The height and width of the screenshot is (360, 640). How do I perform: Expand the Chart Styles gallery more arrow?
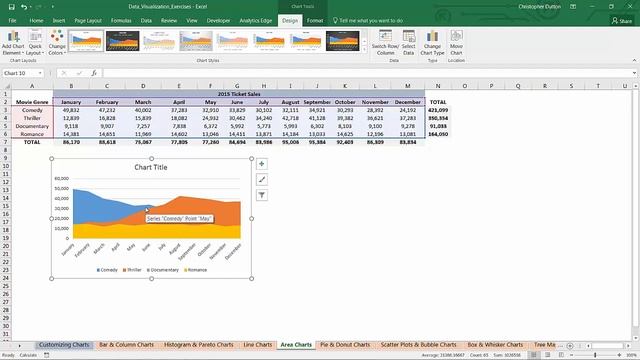pos(364,50)
